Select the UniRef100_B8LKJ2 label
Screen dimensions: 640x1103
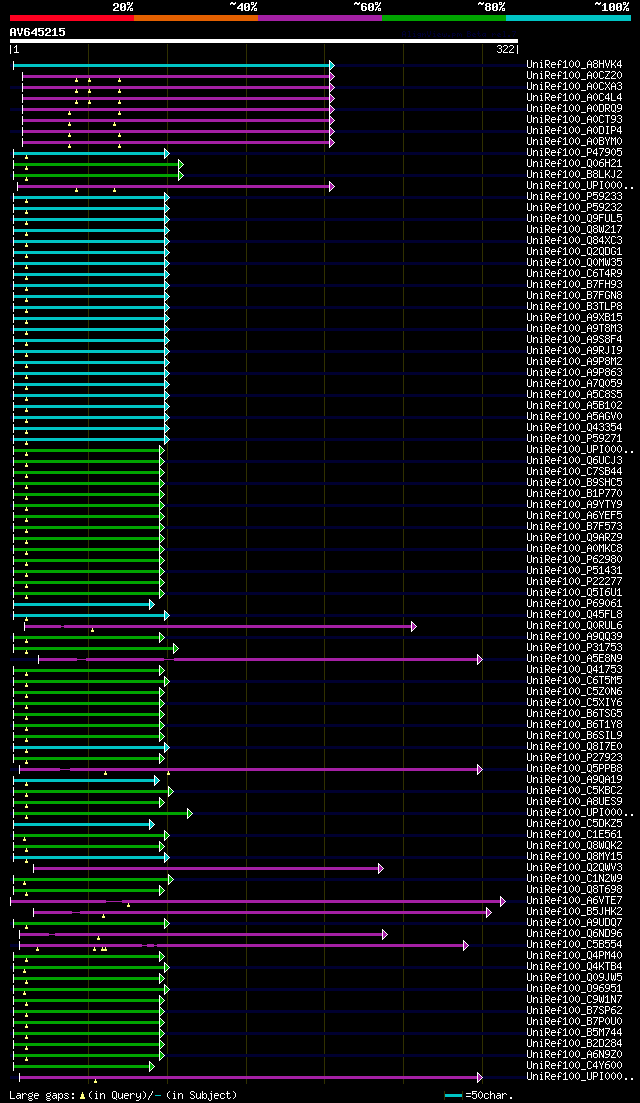point(574,175)
